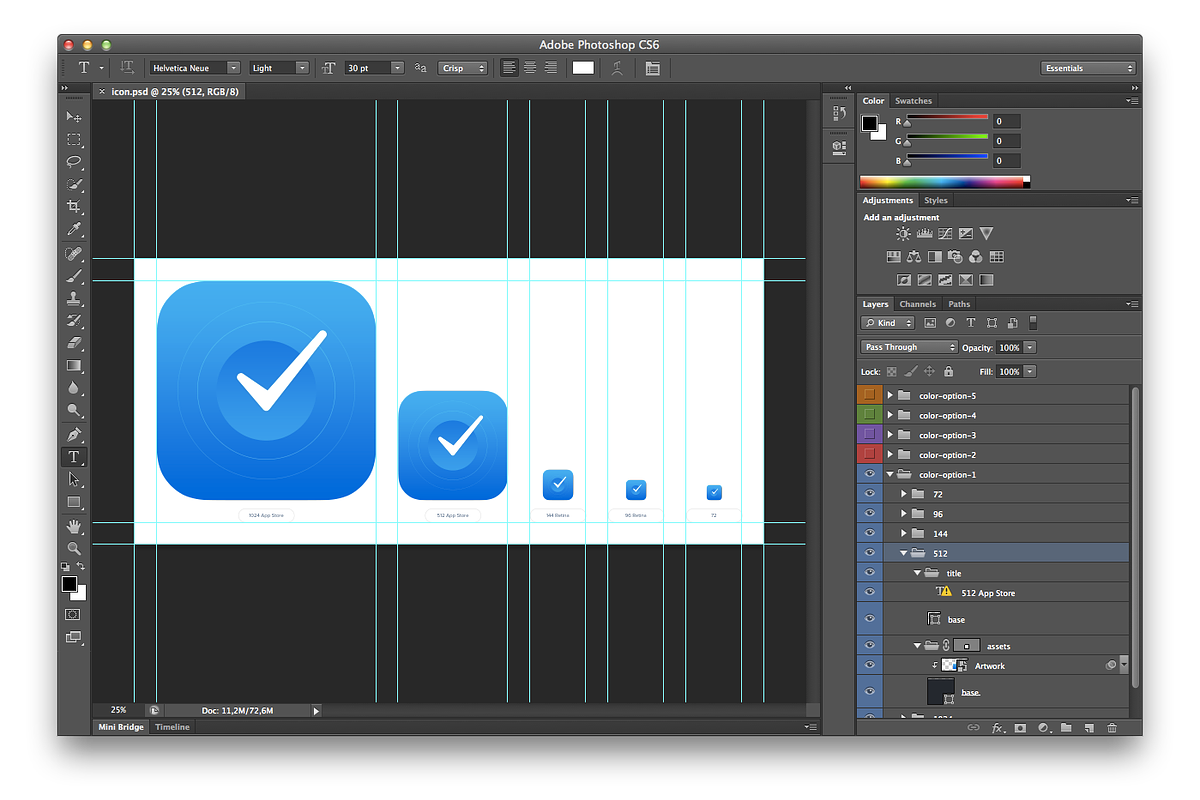Expand the 72 layer group
The width and height of the screenshot is (1200, 800).
point(904,494)
